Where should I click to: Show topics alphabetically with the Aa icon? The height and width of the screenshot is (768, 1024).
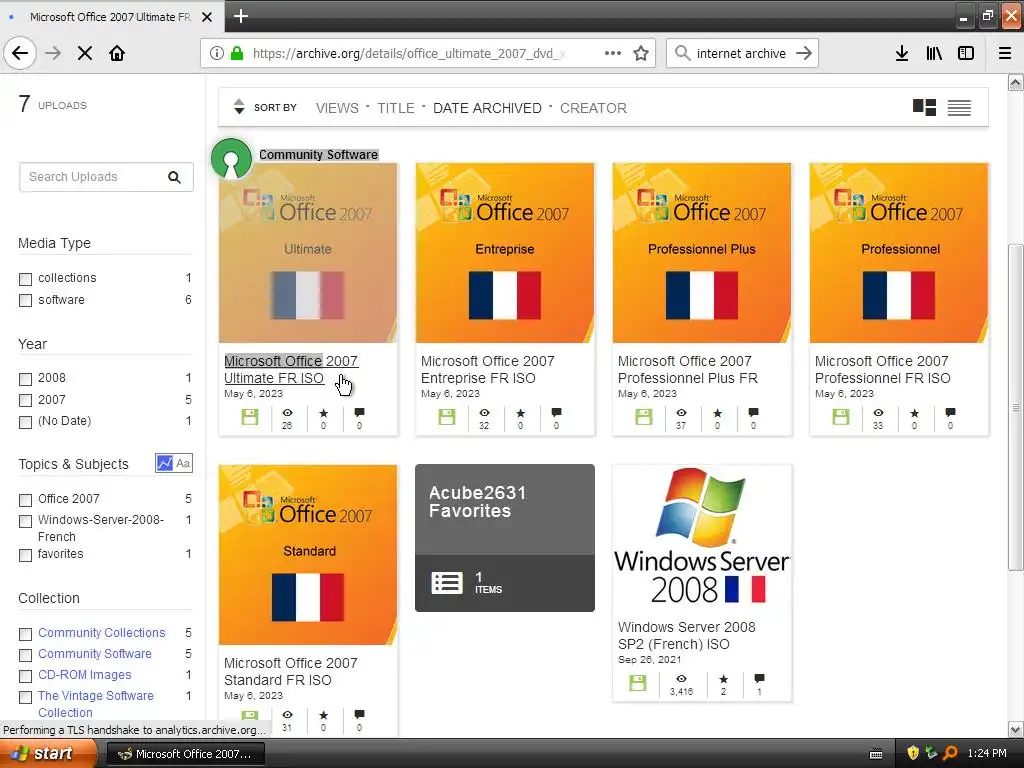[x=183, y=463]
